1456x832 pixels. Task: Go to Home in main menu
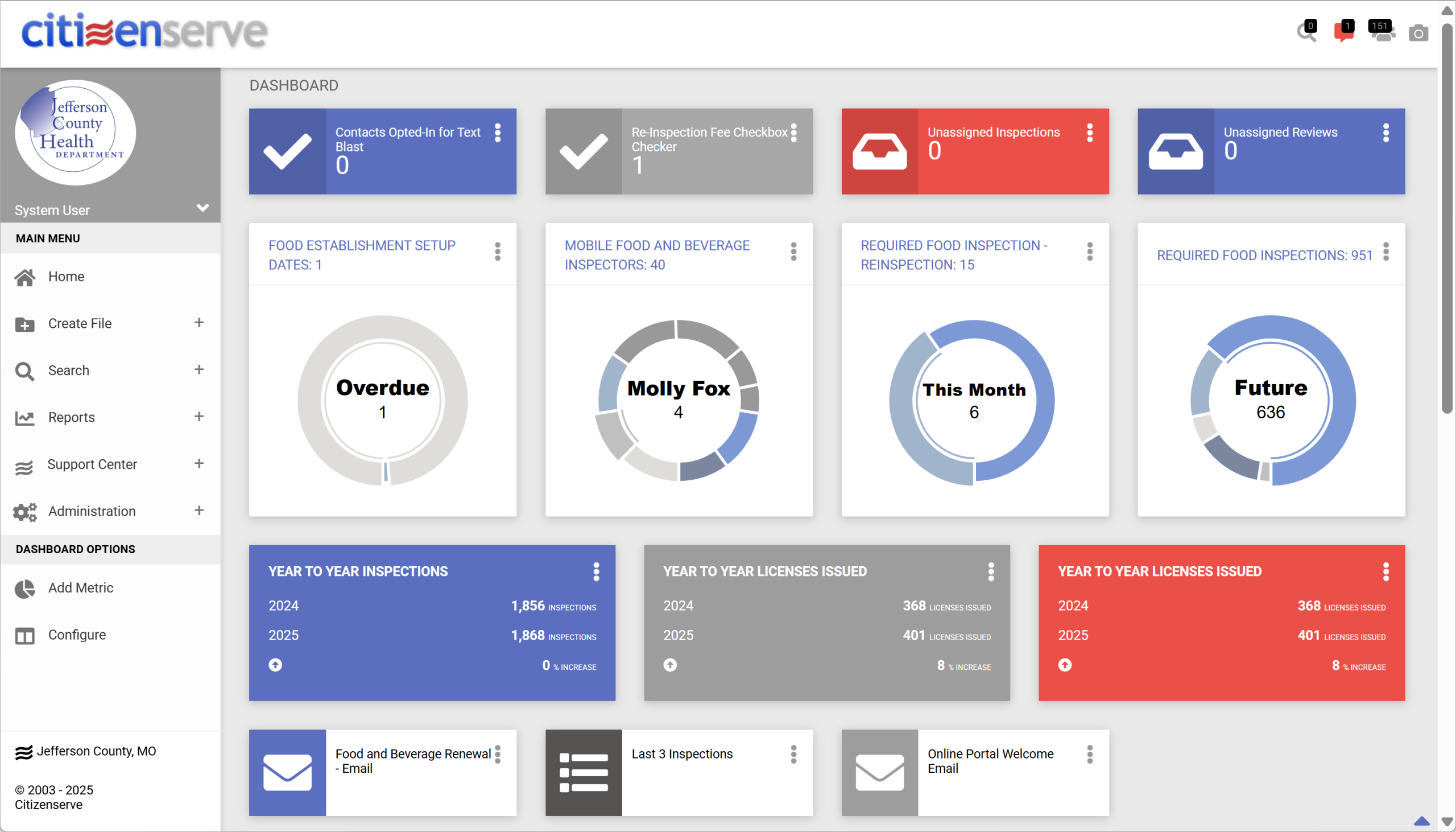pos(66,277)
